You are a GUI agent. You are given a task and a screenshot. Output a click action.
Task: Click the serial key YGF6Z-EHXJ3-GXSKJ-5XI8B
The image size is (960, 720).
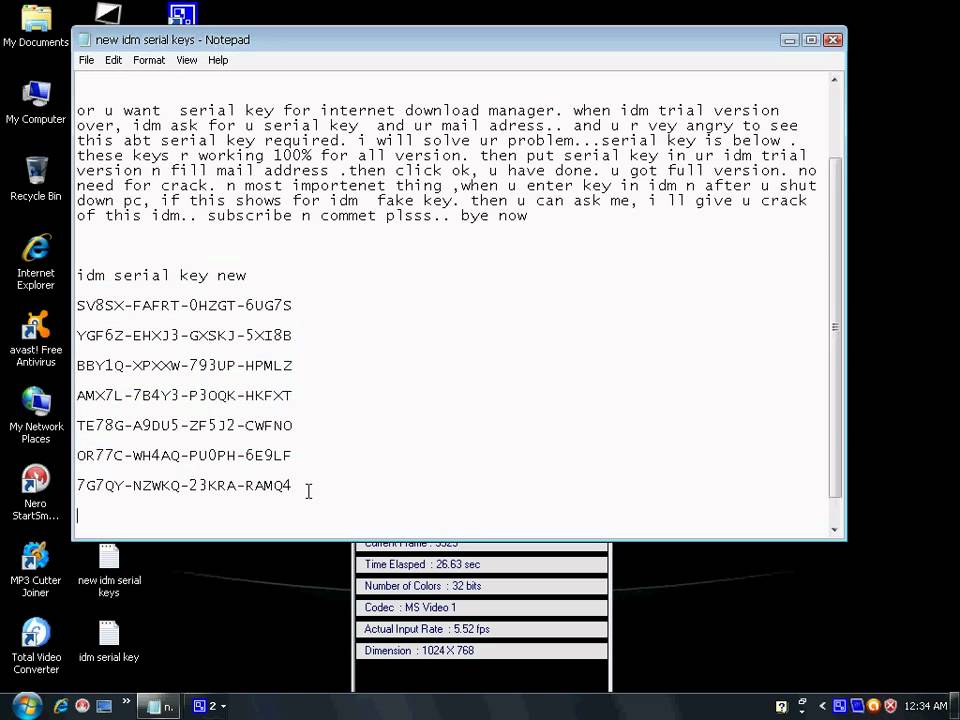[184, 336]
